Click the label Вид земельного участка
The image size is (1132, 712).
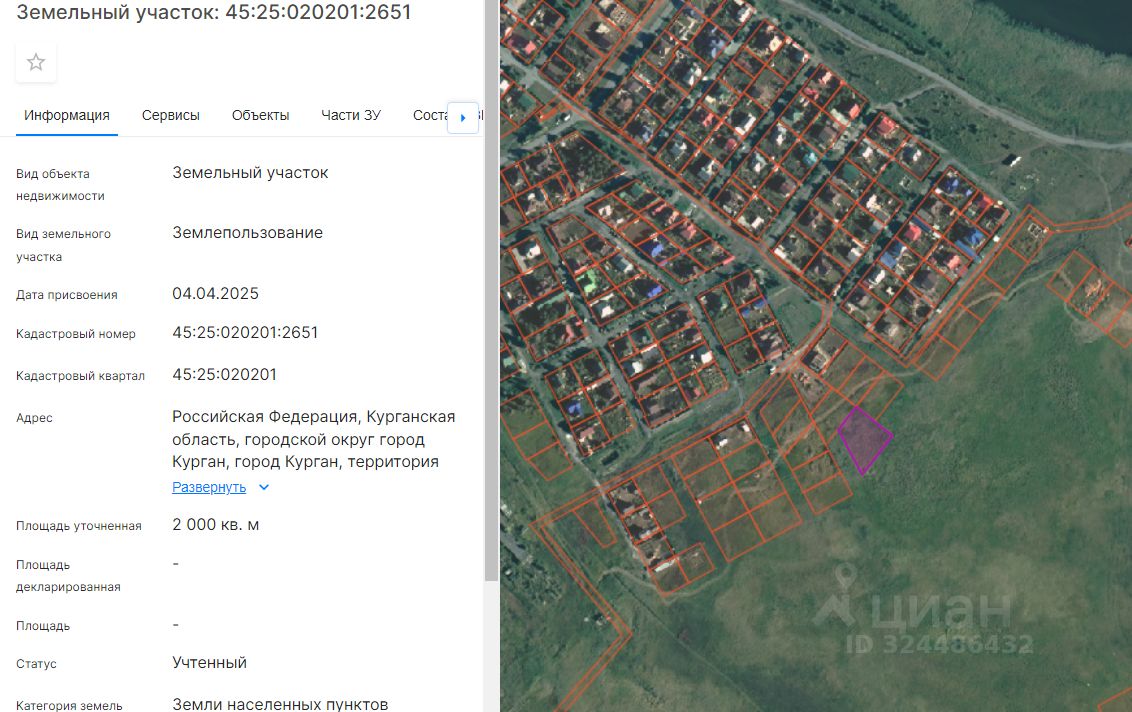(64, 246)
